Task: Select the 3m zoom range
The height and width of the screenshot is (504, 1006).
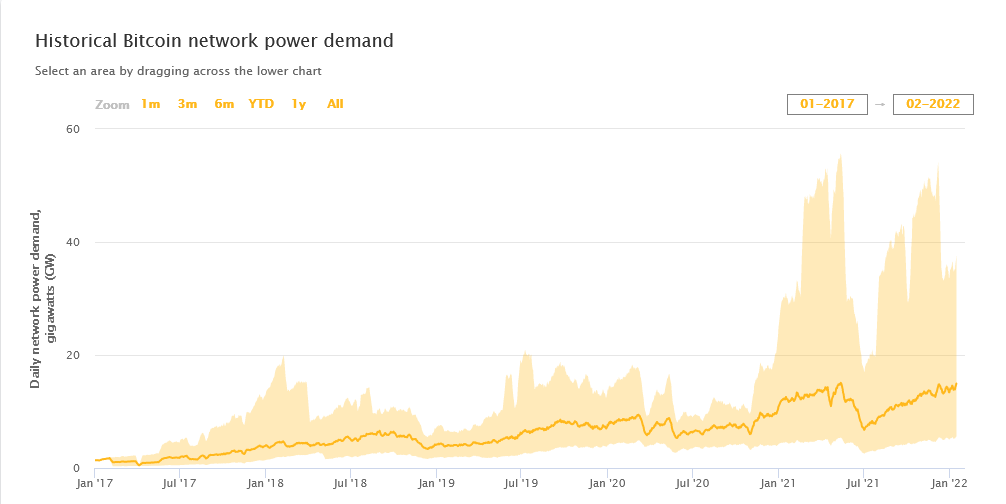Action: 187,104
